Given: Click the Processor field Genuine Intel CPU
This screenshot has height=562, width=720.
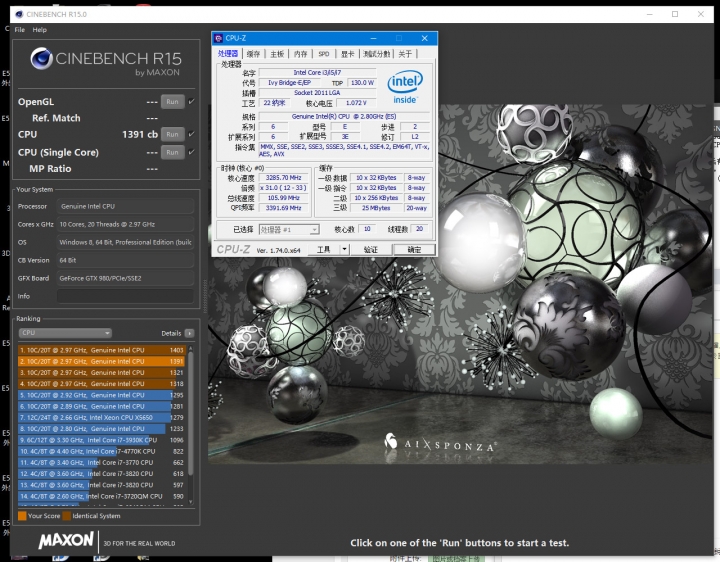Looking at the screenshot, I should 125,207.
